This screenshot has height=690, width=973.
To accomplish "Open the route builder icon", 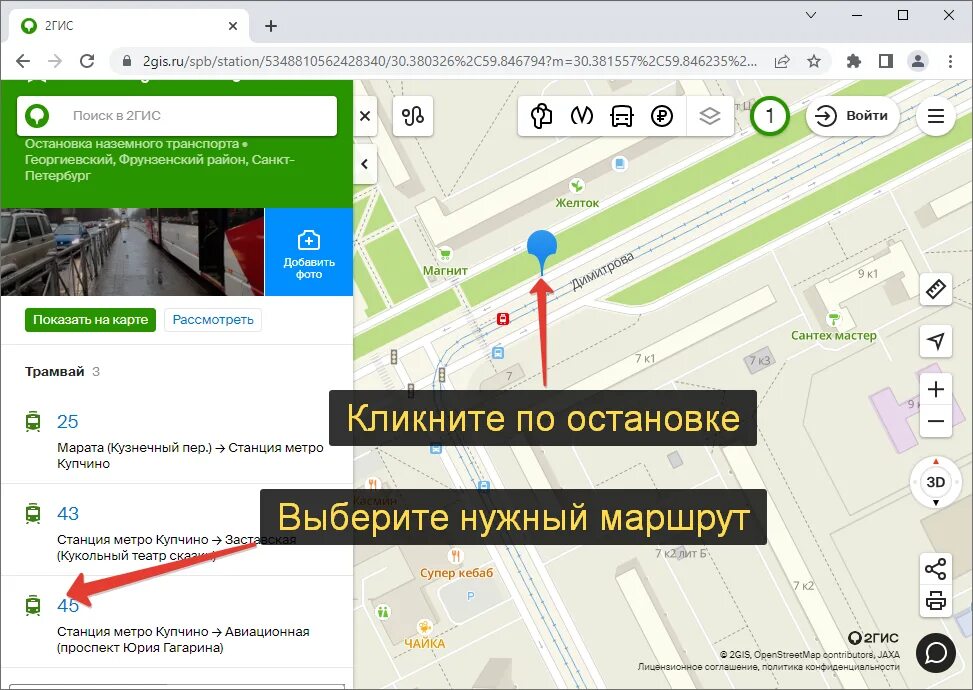I will pos(413,115).
